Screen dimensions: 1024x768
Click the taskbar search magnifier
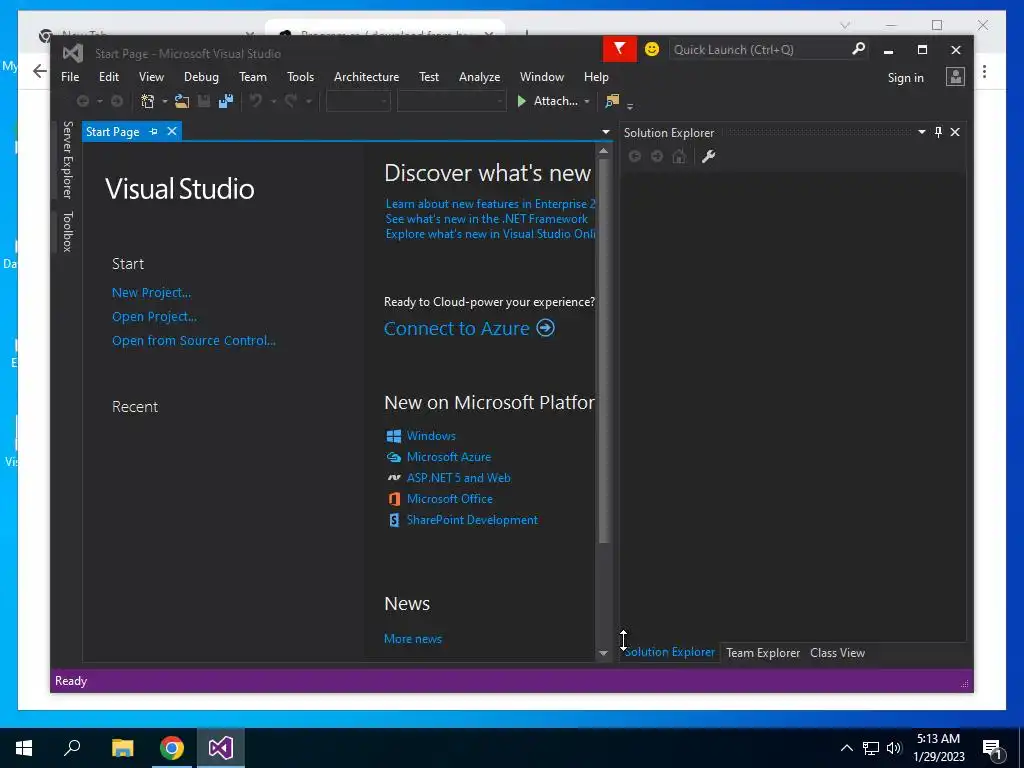tap(72, 747)
